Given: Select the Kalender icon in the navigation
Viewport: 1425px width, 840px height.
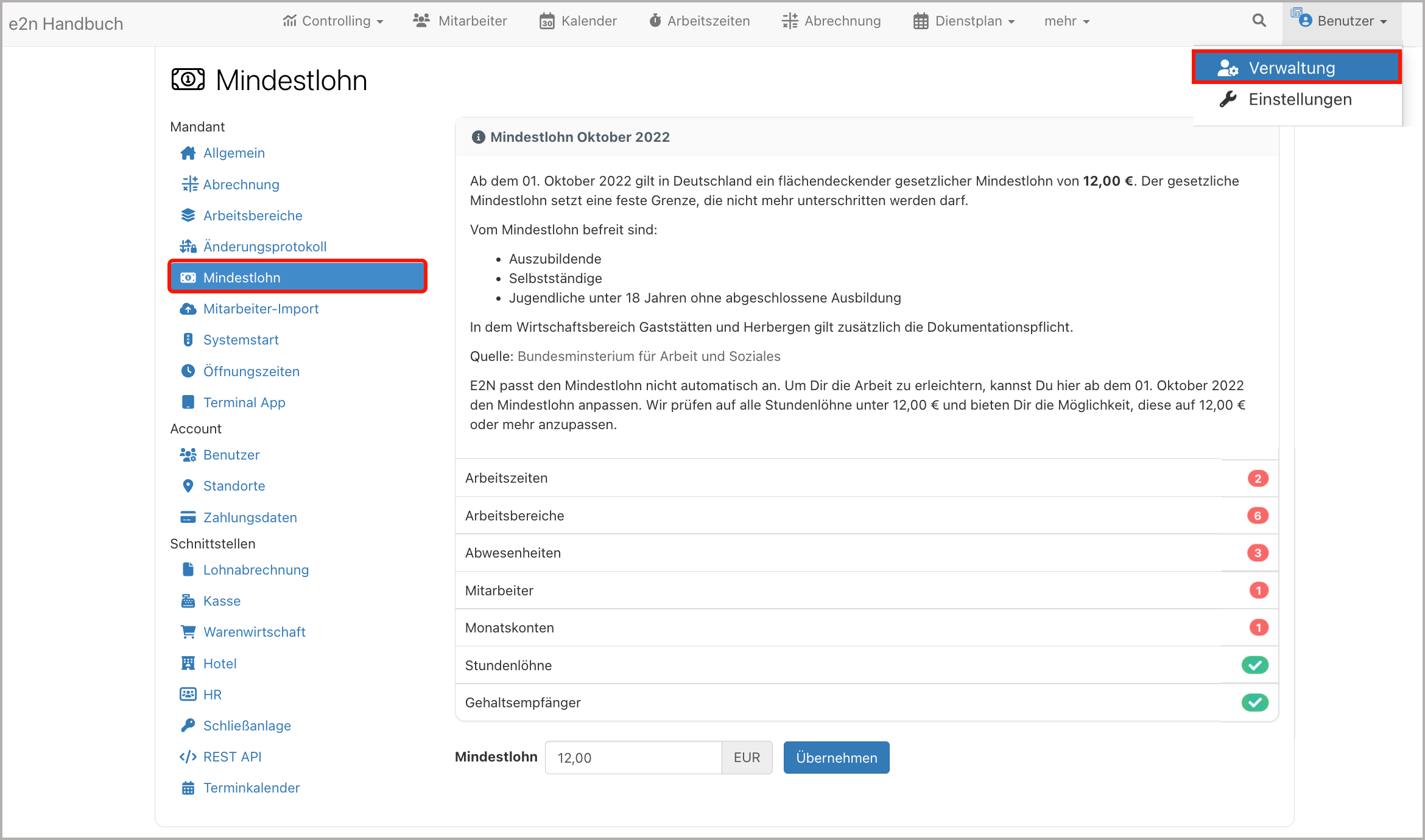Looking at the screenshot, I should [x=546, y=20].
